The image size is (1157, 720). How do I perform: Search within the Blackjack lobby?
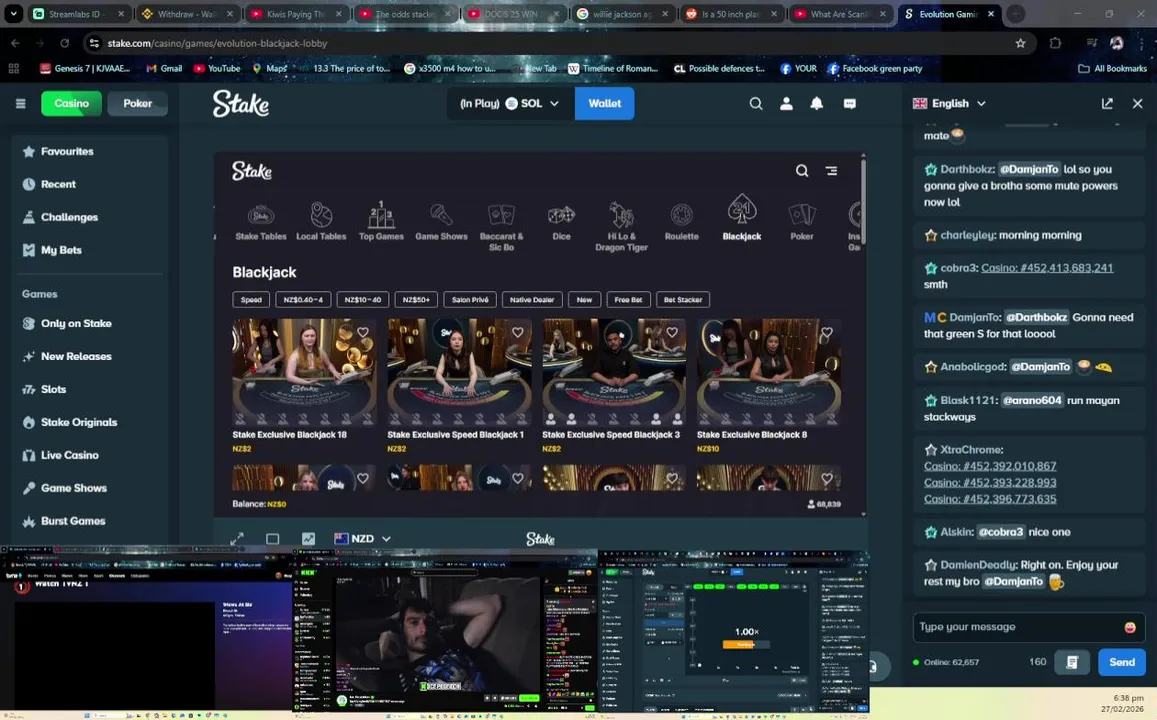click(801, 170)
